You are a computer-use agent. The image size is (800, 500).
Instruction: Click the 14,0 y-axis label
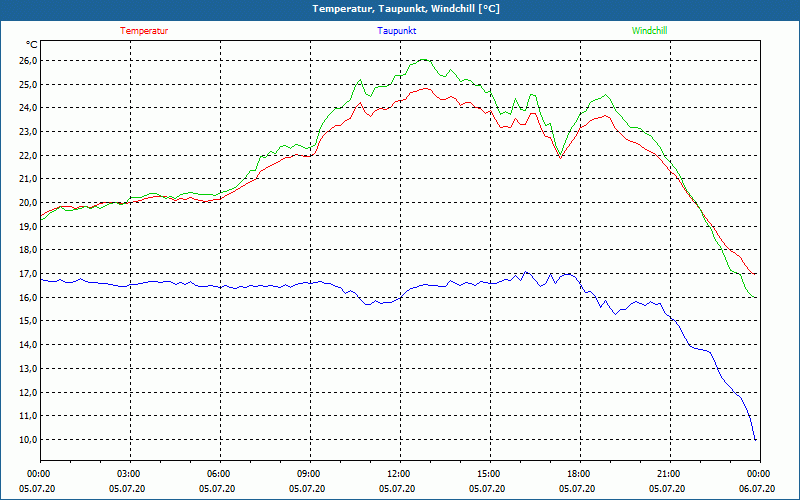click(x=28, y=344)
